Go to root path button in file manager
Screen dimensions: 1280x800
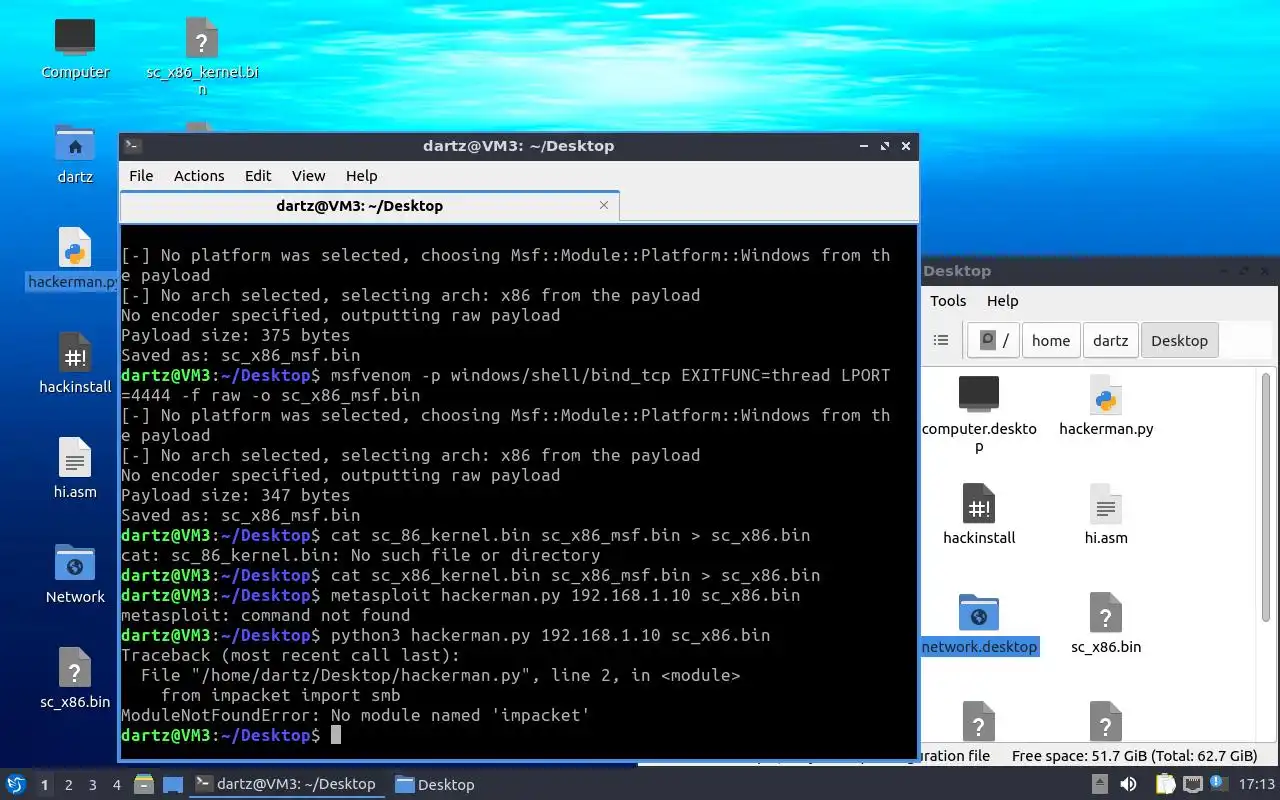click(993, 340)
